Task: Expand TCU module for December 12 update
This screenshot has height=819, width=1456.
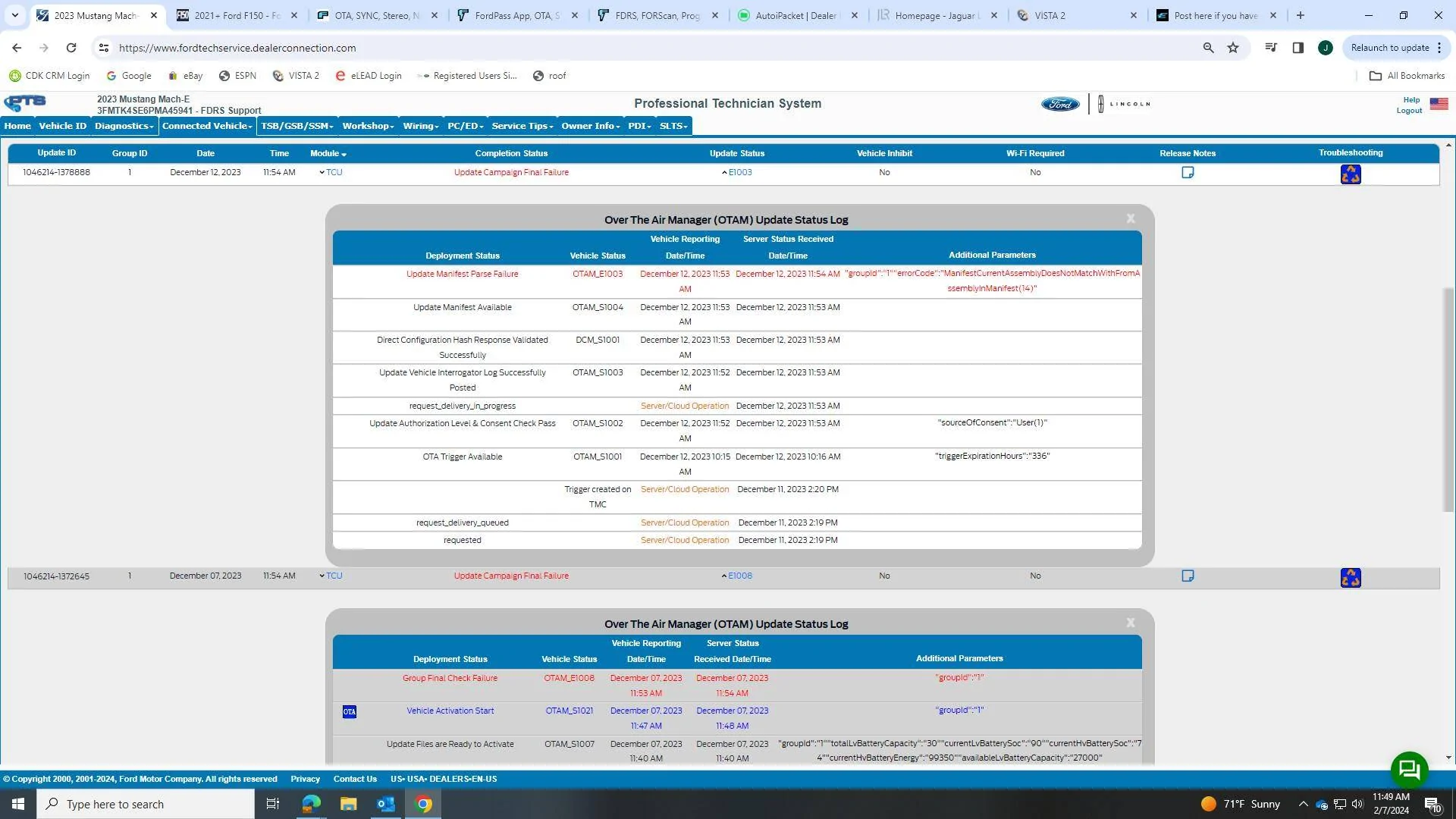Action: [x=331, y=172]
